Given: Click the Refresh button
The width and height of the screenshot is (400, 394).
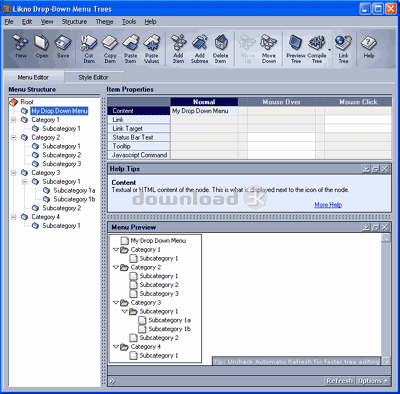Looking at the screenshot, I should tap(340, 381).
